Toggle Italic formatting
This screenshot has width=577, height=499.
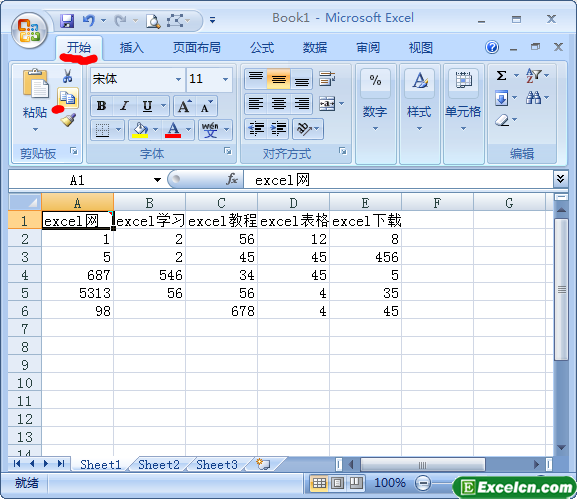coord(125,106)
